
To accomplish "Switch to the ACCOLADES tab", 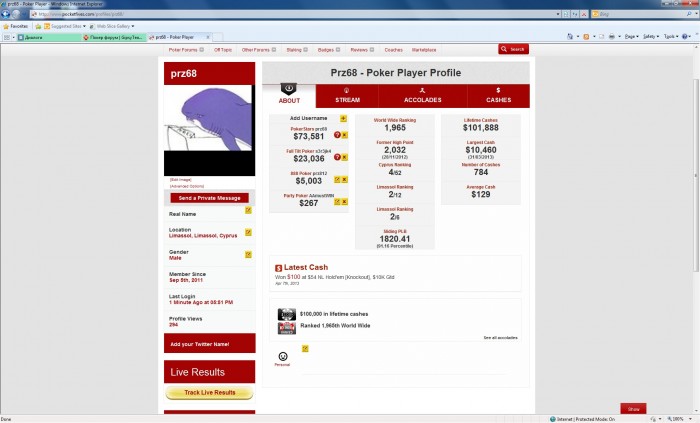I will pyautogui.click(x=422, y=95).
